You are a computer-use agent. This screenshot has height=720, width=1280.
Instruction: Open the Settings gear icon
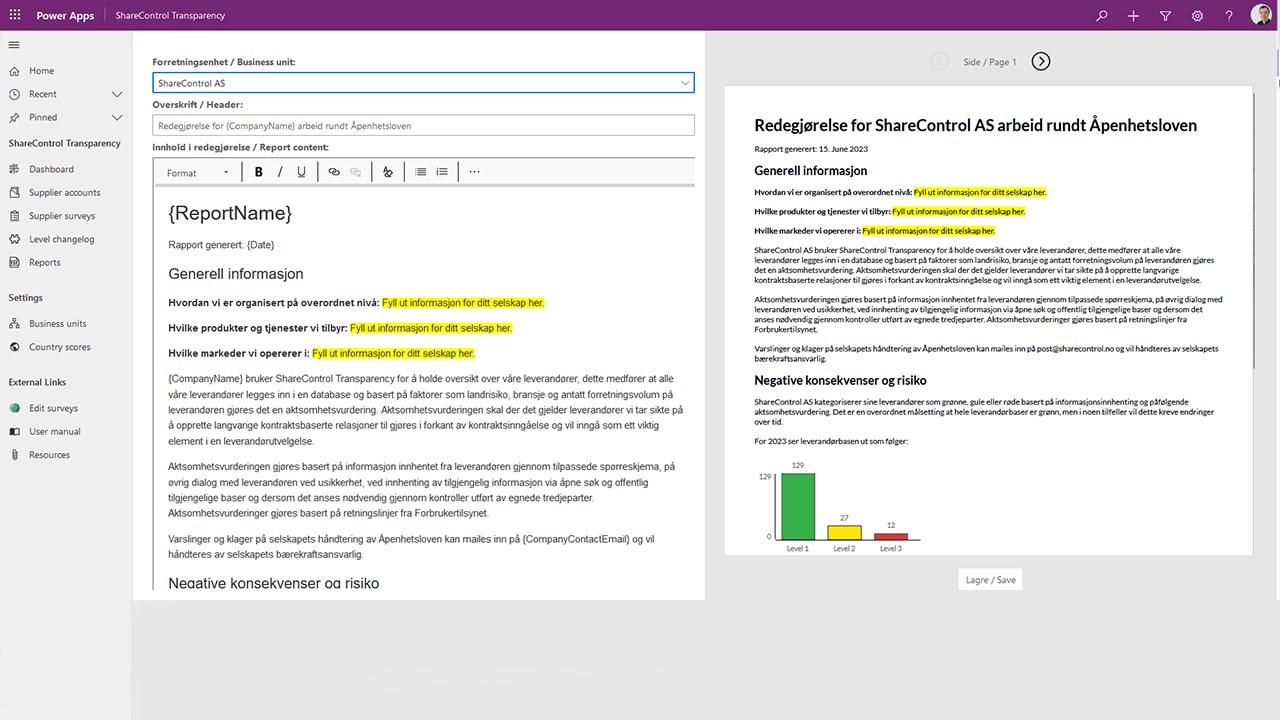1197,16
